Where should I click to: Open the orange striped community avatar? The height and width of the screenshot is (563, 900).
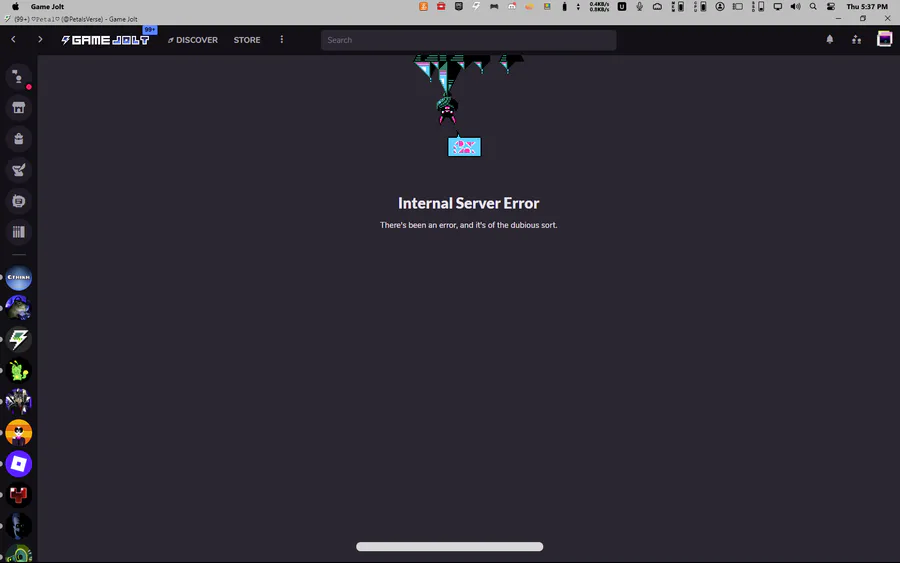pyautogui.click(x=18, y=433)
